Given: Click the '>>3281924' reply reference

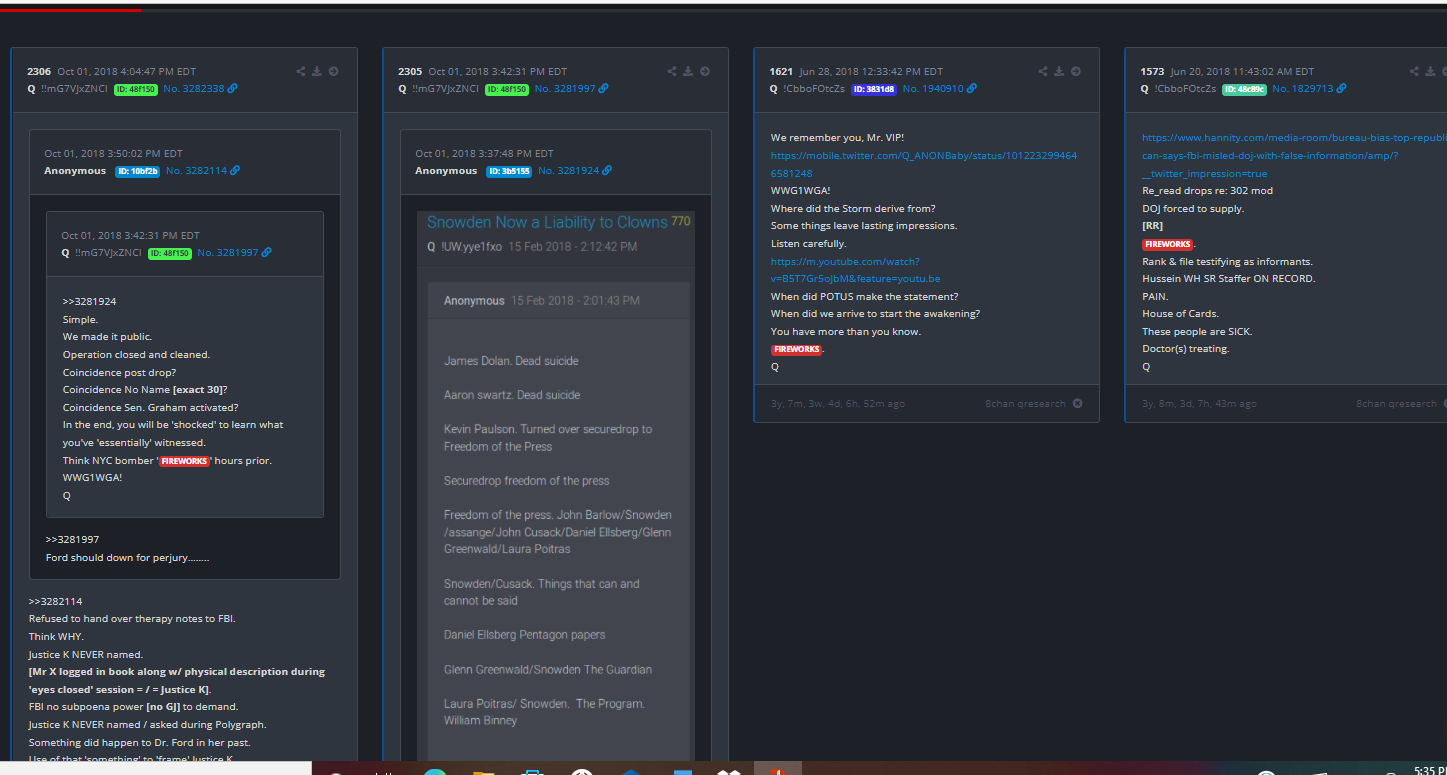Looking at the screenshot, I should [x=90, y=301].
